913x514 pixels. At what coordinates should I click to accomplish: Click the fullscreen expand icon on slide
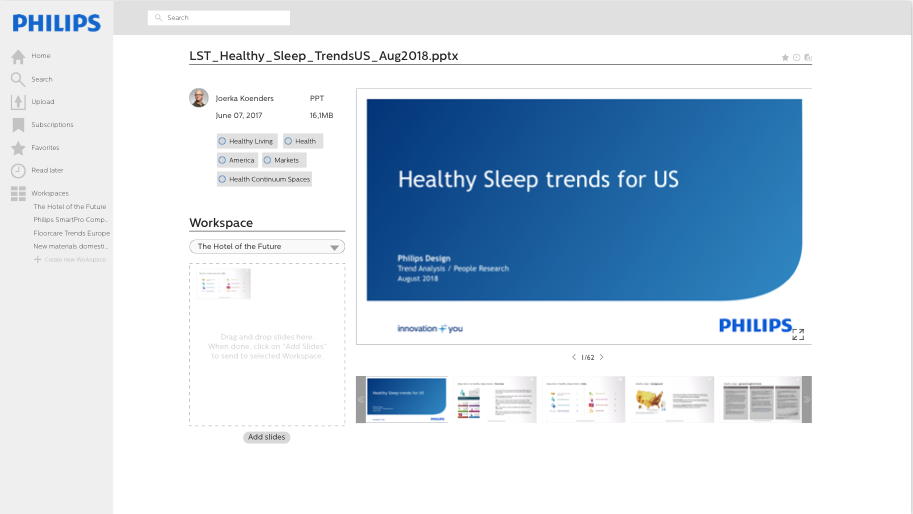(x=798, y=335)
